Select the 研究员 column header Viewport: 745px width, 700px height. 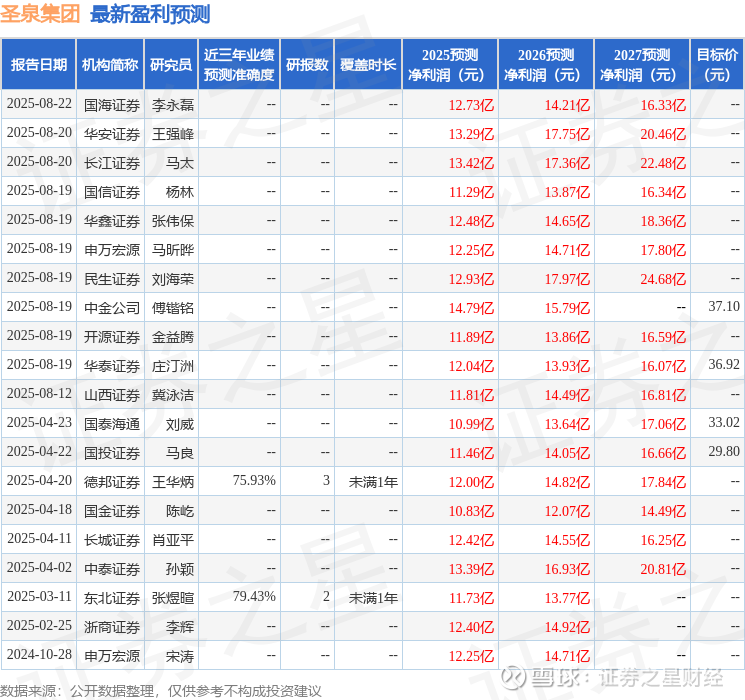[x=171, y=65]
